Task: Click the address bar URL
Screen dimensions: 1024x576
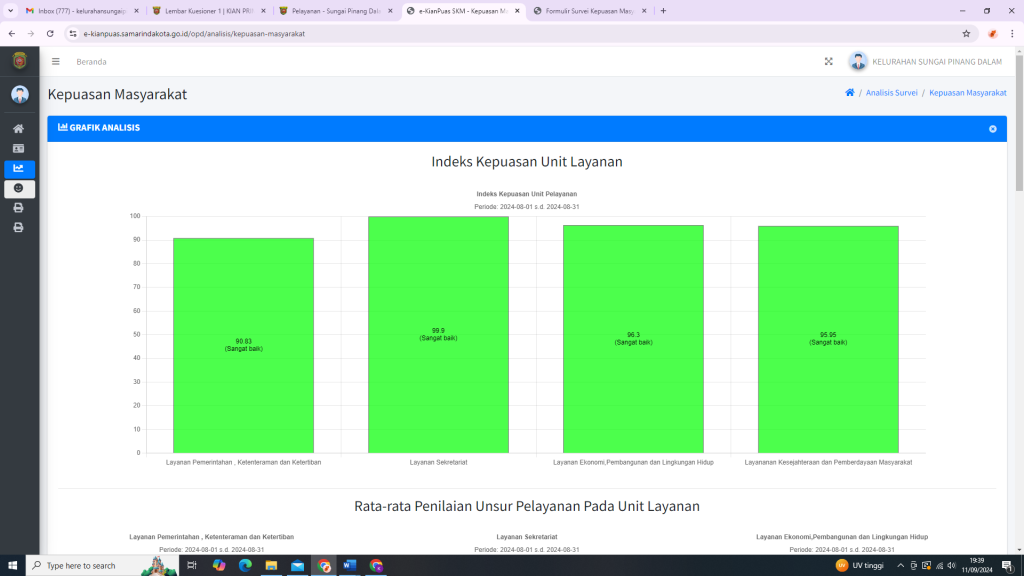Action: tap(194, 34)
